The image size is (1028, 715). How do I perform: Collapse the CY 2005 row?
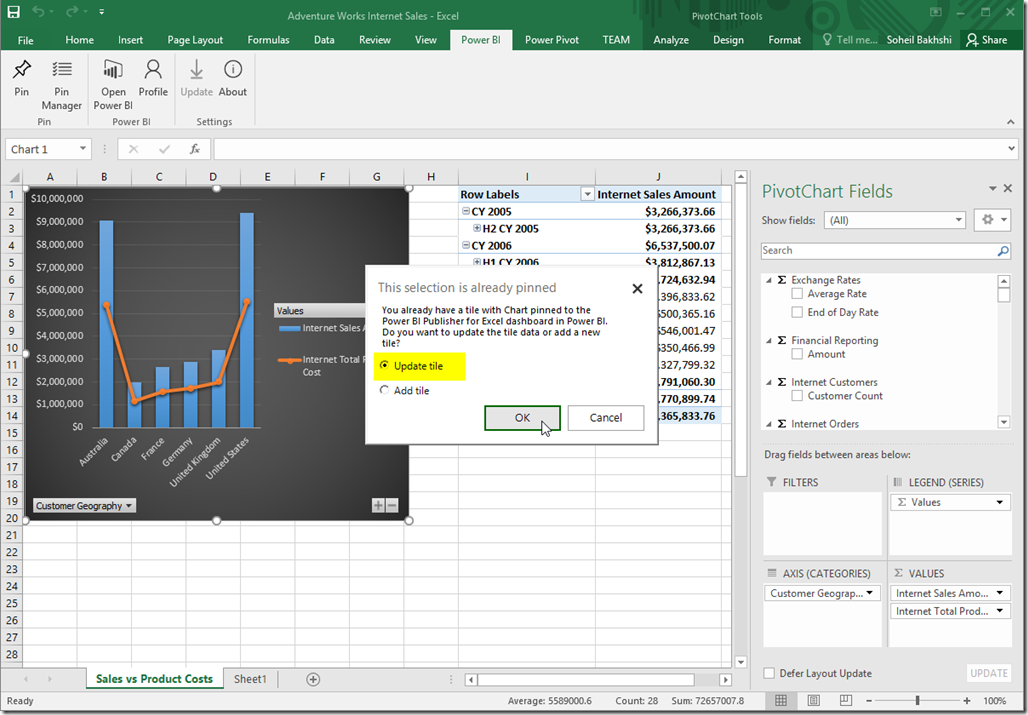[x=465, y=211]
